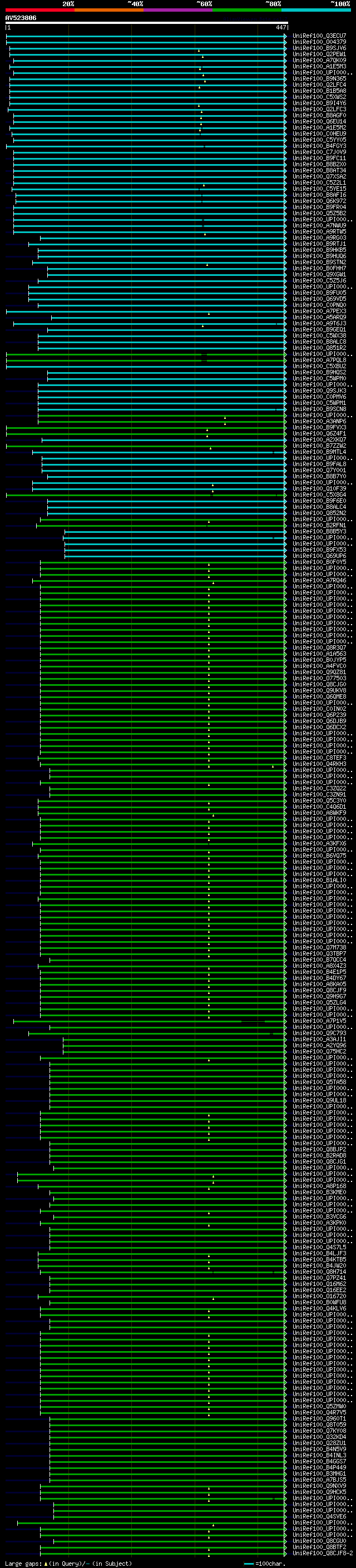This screenshot has width=356, height=1568.
Task: Click the label UniRef100_Q10F39
Action: pos(319,488)
